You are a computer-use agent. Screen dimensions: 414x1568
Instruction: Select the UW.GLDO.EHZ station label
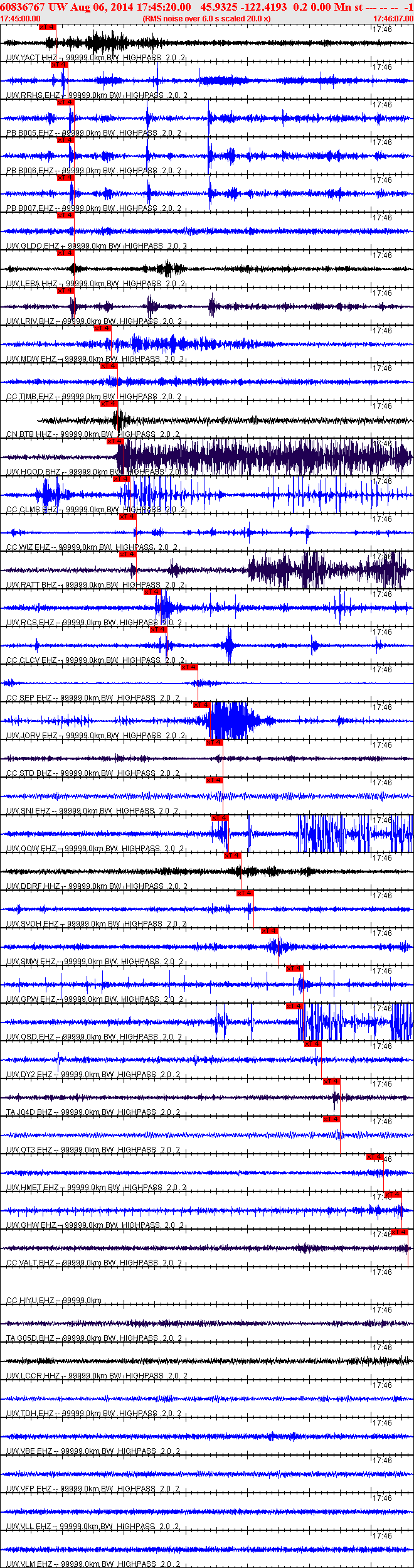[33, 246]
